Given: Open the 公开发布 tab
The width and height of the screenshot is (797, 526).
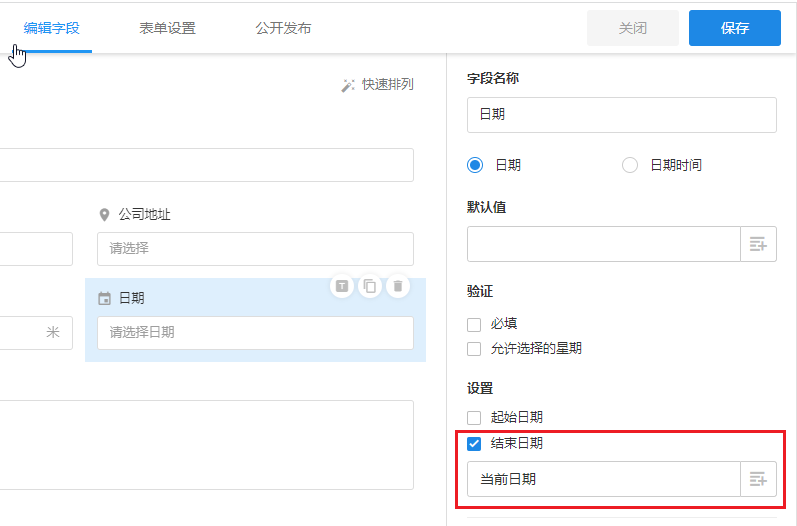Looking at the screenshot, I should click(x=283, y=28).
